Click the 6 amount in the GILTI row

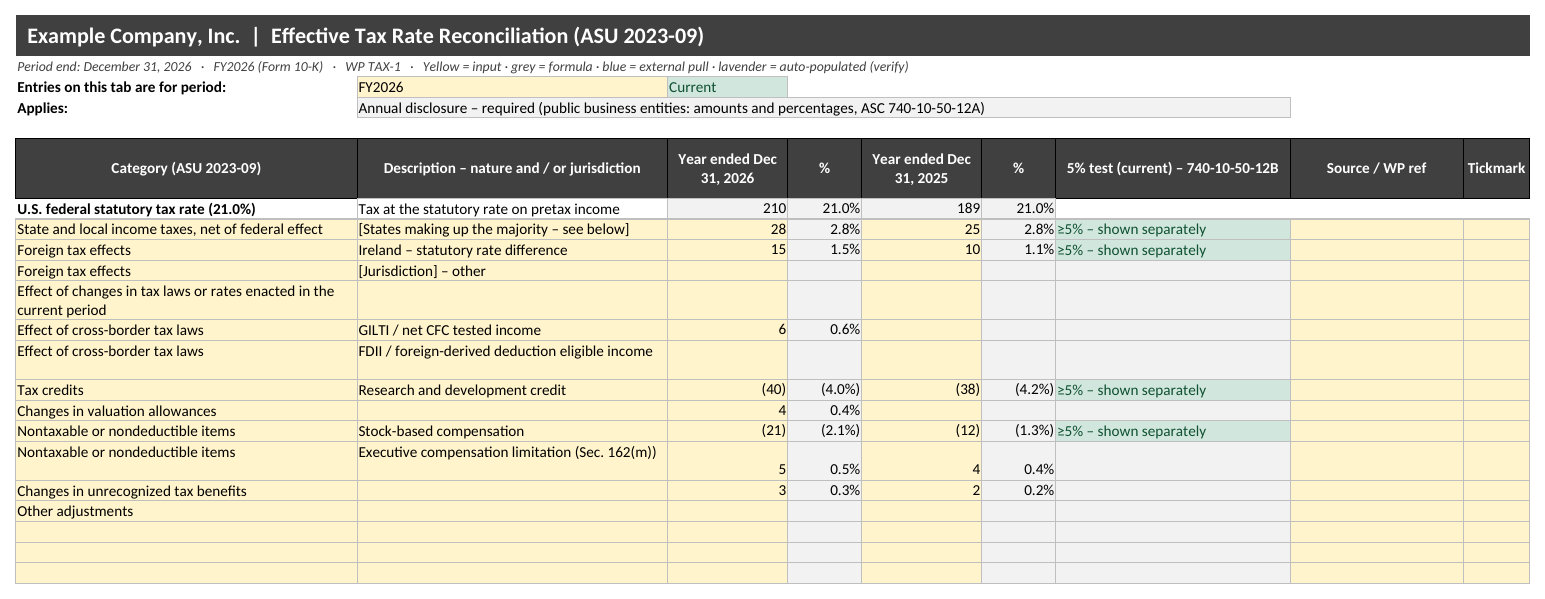pos(727,330)
